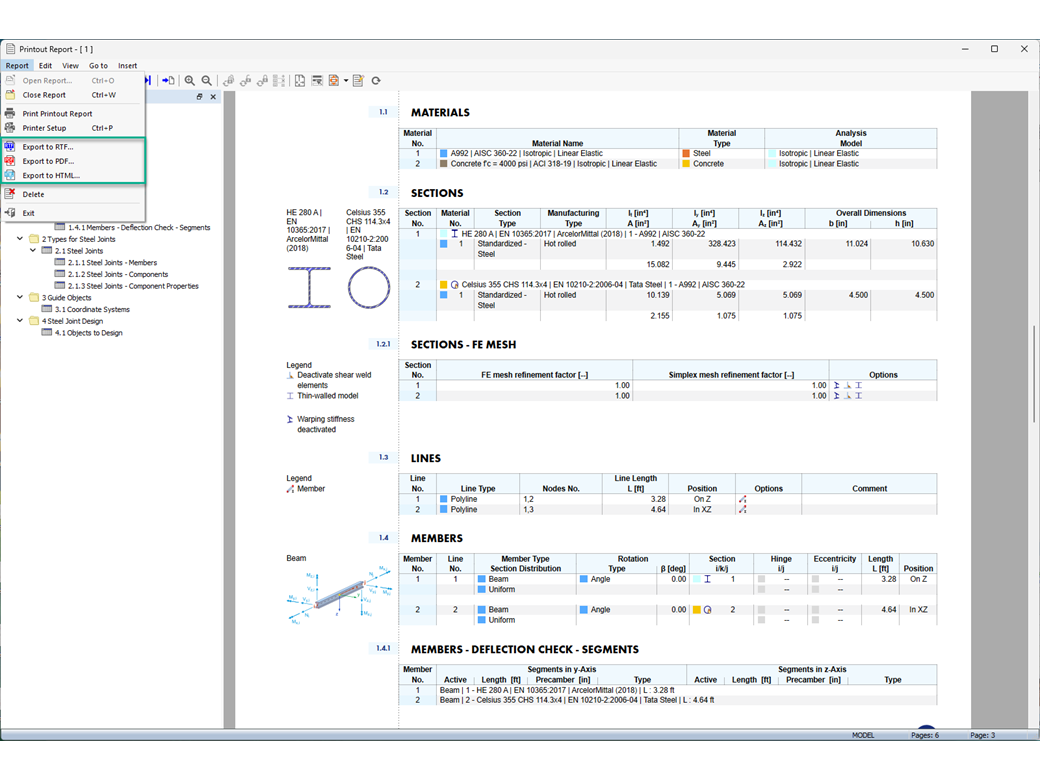
Task: Click the go to page arrow icon
Action: pos(168,80)
